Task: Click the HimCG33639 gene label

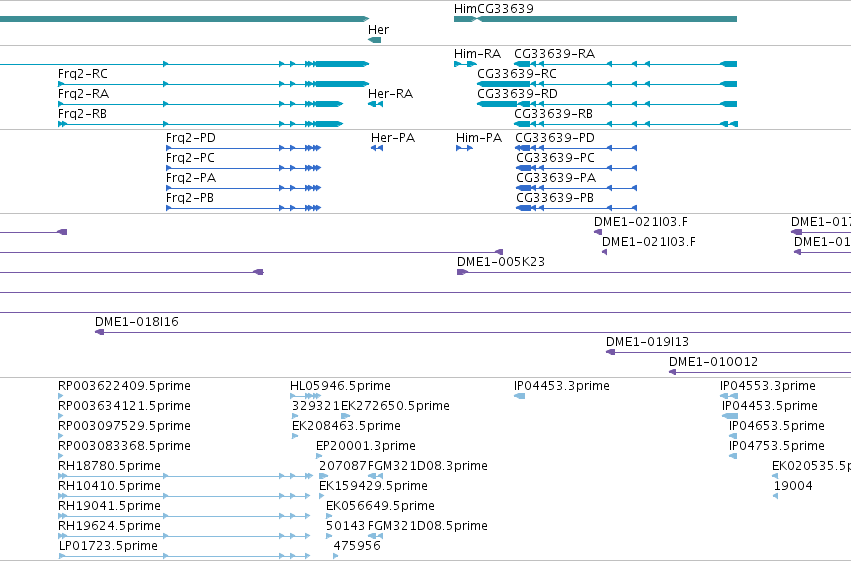Action: tap(493, 9)
